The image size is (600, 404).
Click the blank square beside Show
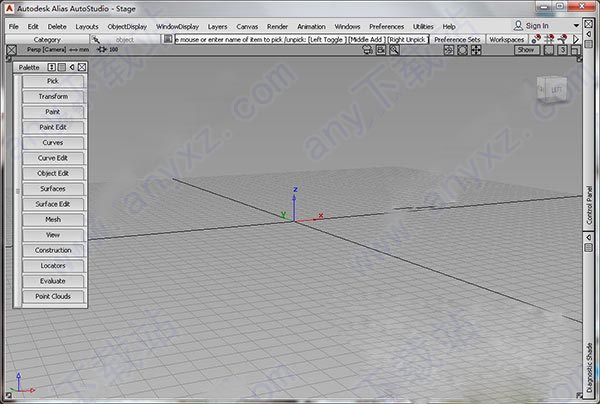[x=549, y=50]
